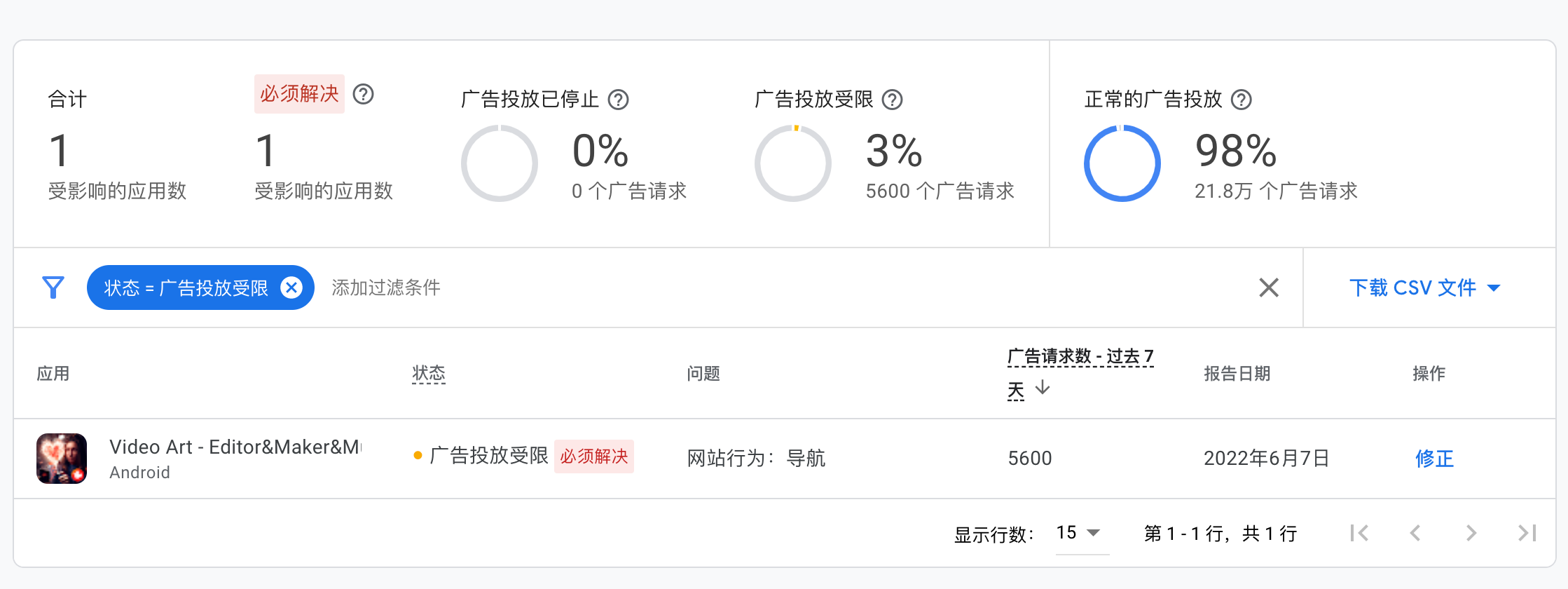Click the Video Art app thumbnail

coord(61,458)
